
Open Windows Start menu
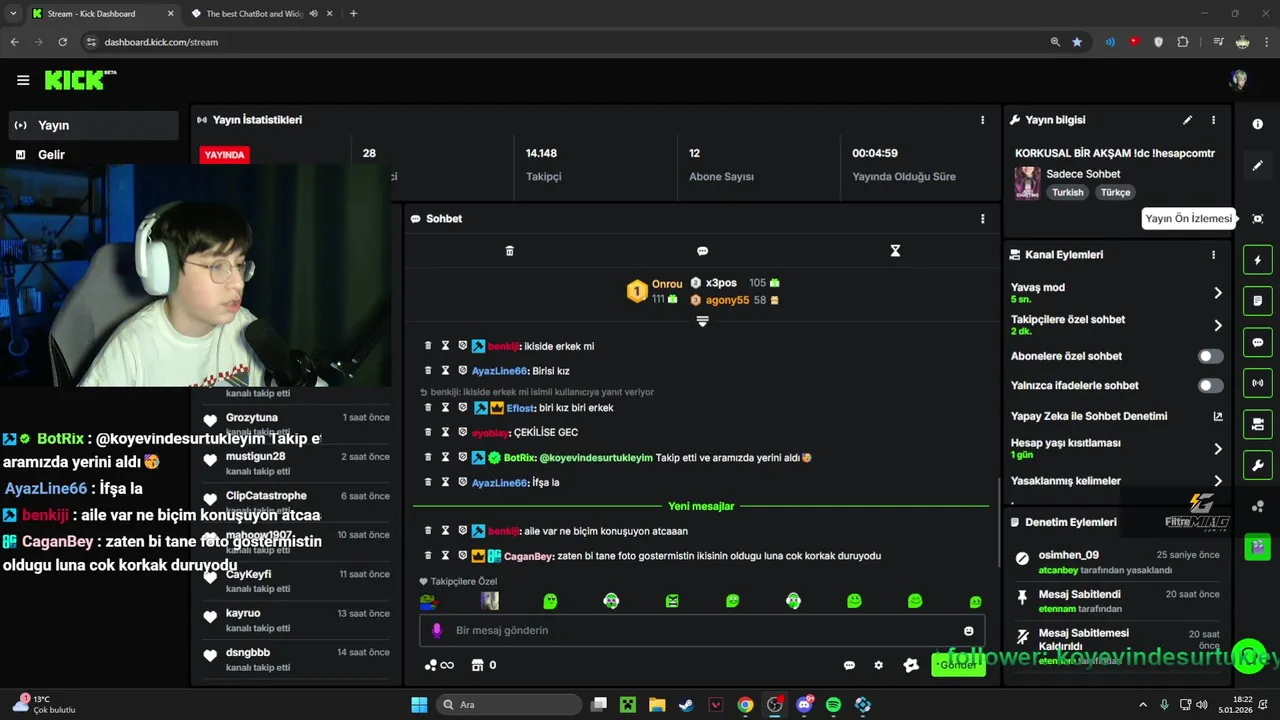point(419,705)
